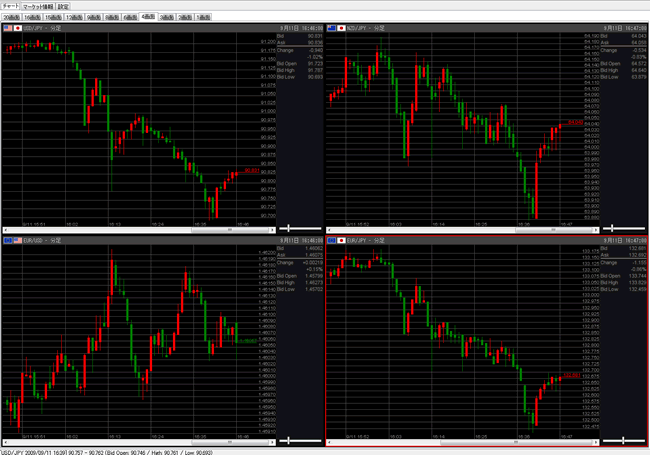Click the USD/JPY chart zoom slider
The height and width of the screenshot is (455, 650).
point(300,228)
